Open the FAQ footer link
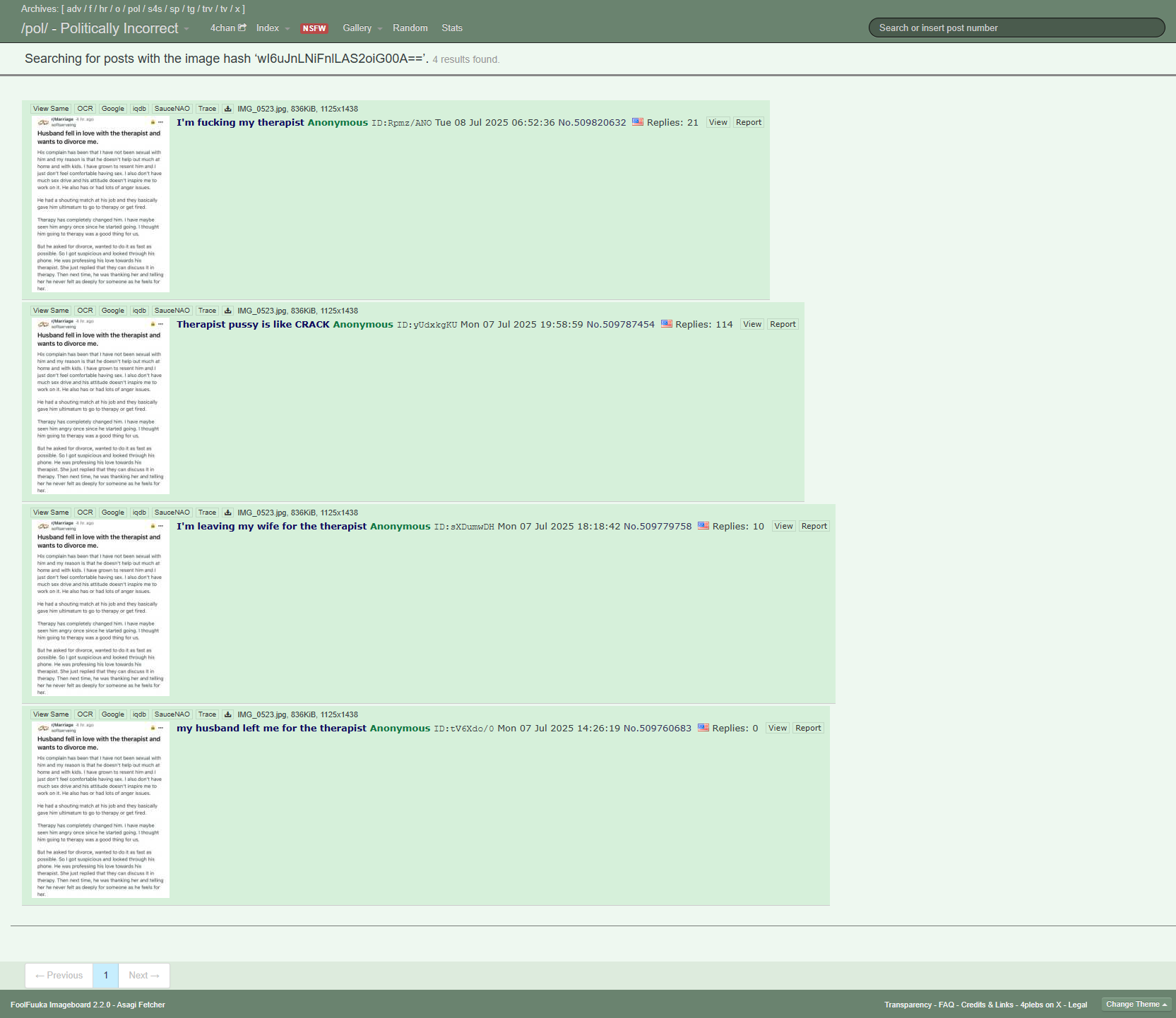Viewport: 1176px width, 1018px height. pos(946,1005)
